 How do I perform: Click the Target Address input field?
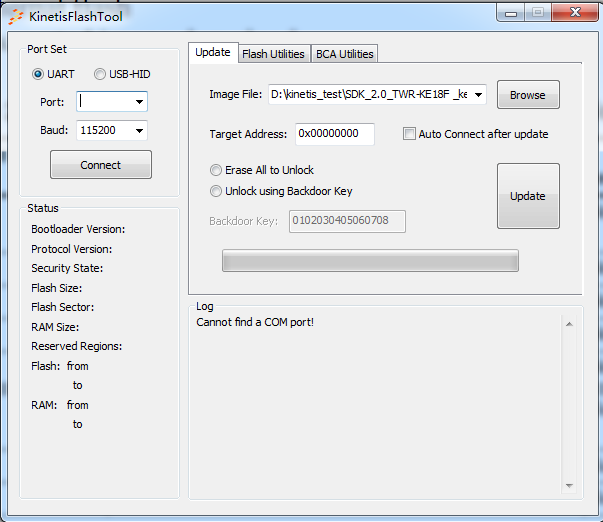click(335, 134)
